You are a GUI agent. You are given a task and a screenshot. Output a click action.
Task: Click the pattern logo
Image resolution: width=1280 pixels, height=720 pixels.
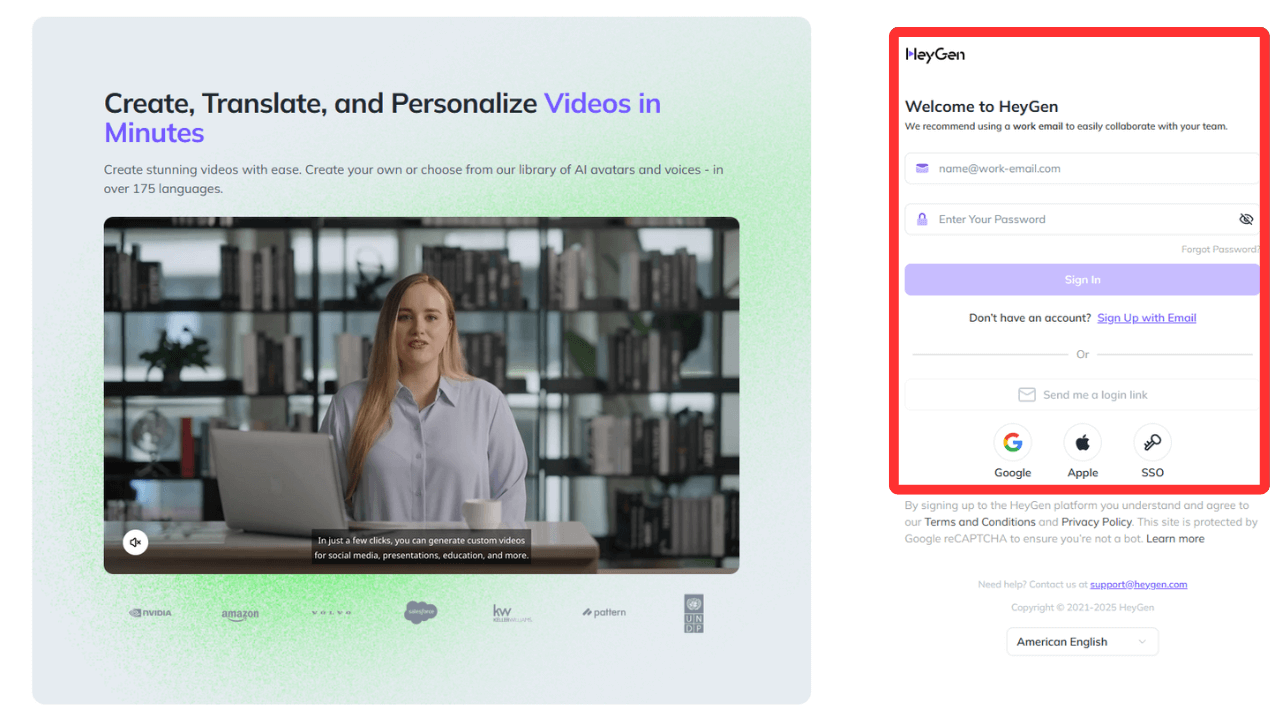pyautogui.click(x=604, y=612)
